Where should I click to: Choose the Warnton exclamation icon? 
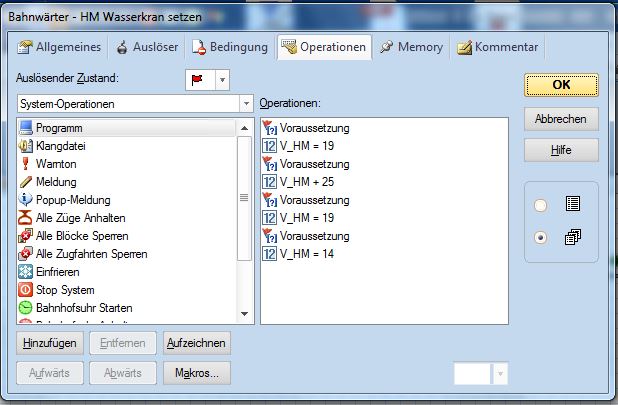point(26,164)
